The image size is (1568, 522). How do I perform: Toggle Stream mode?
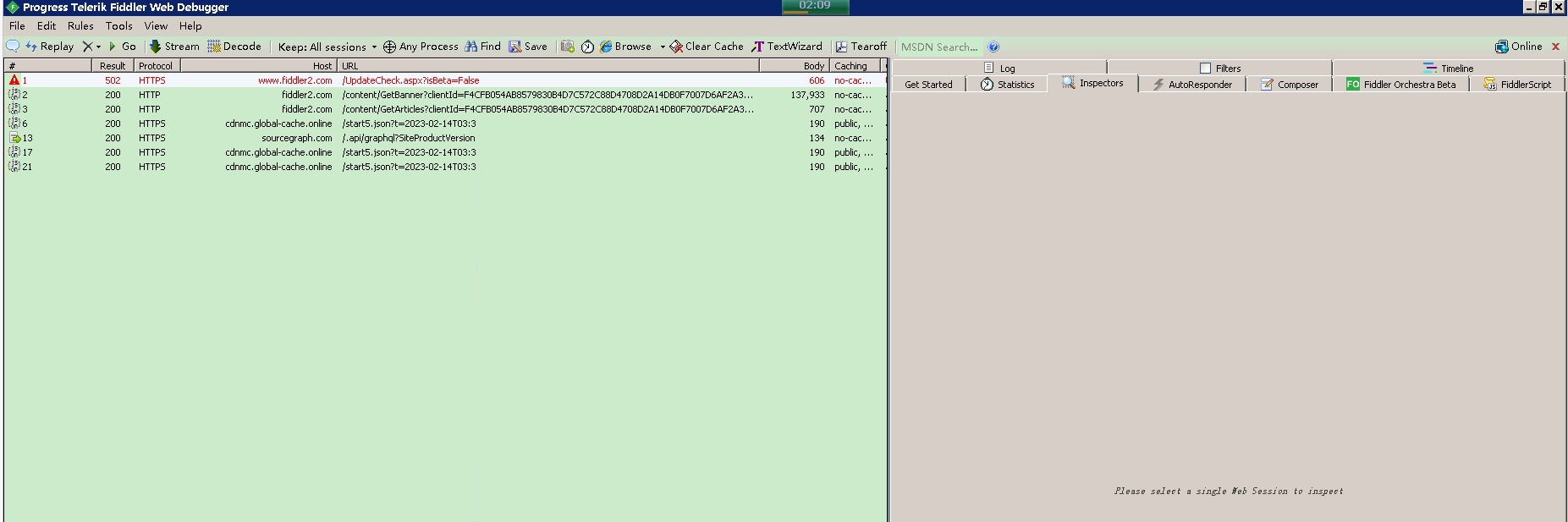coord(174,47)
